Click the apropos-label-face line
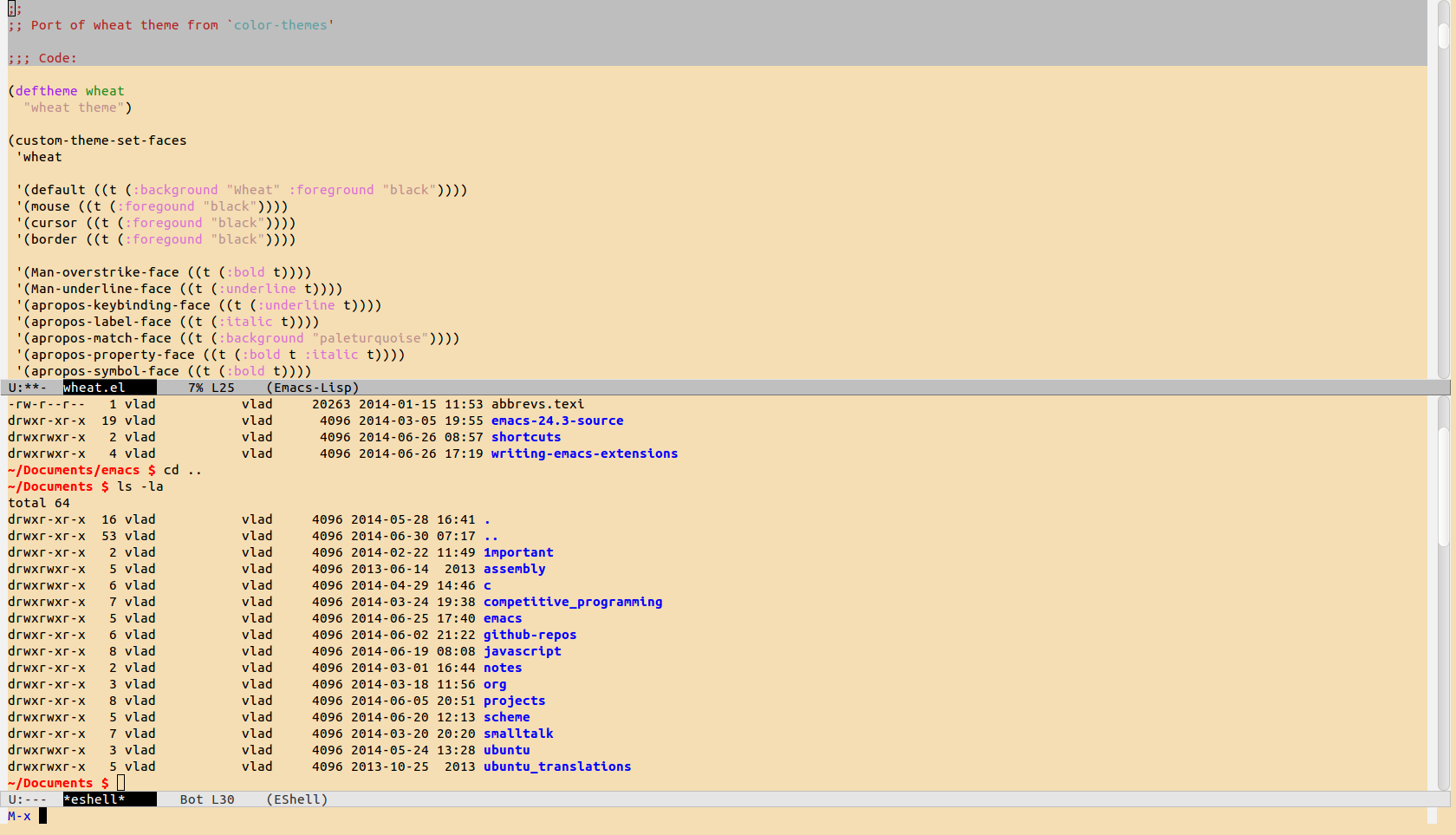The width and height of the screenshot is (1456, 835). click(167, 322)
